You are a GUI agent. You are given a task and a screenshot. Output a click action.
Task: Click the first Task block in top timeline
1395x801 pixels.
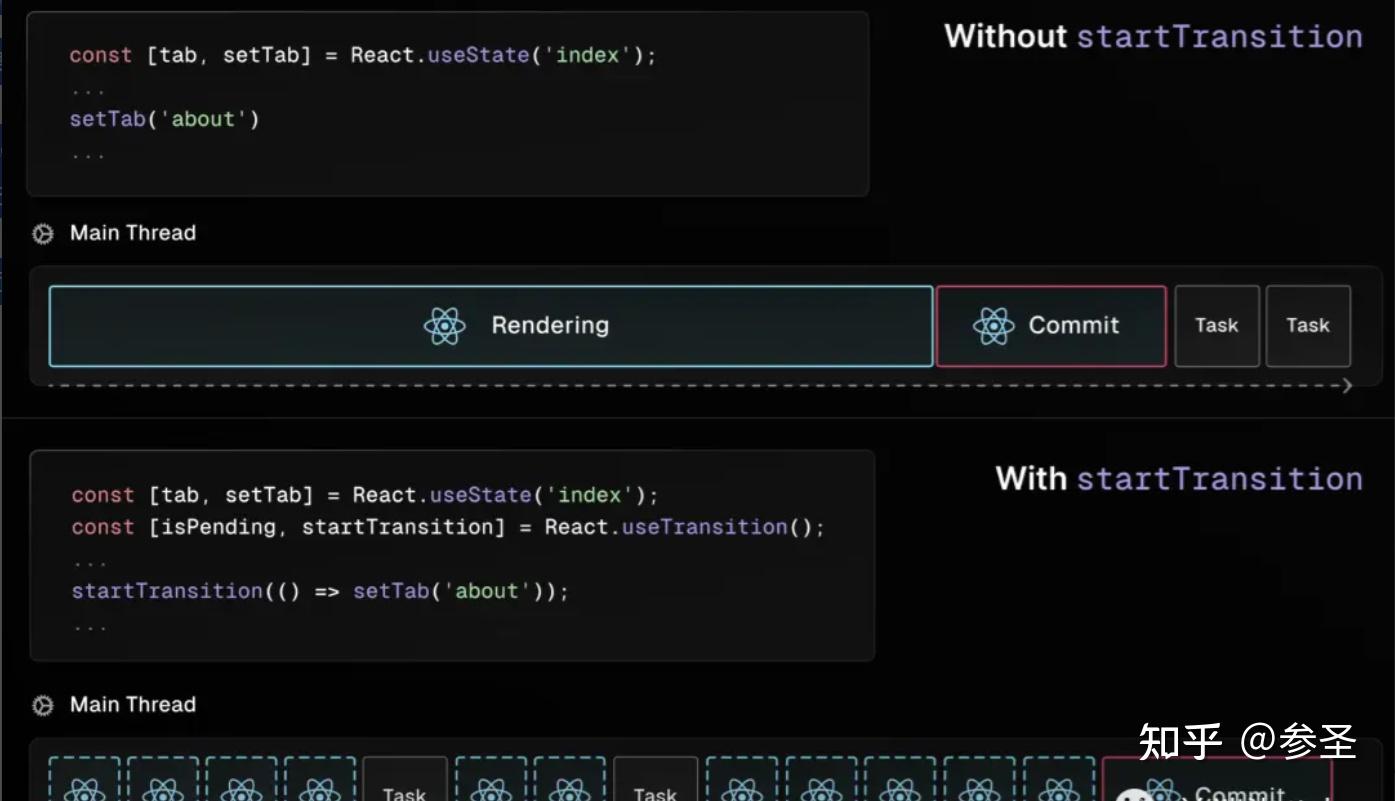click(x=1216, y=325)
